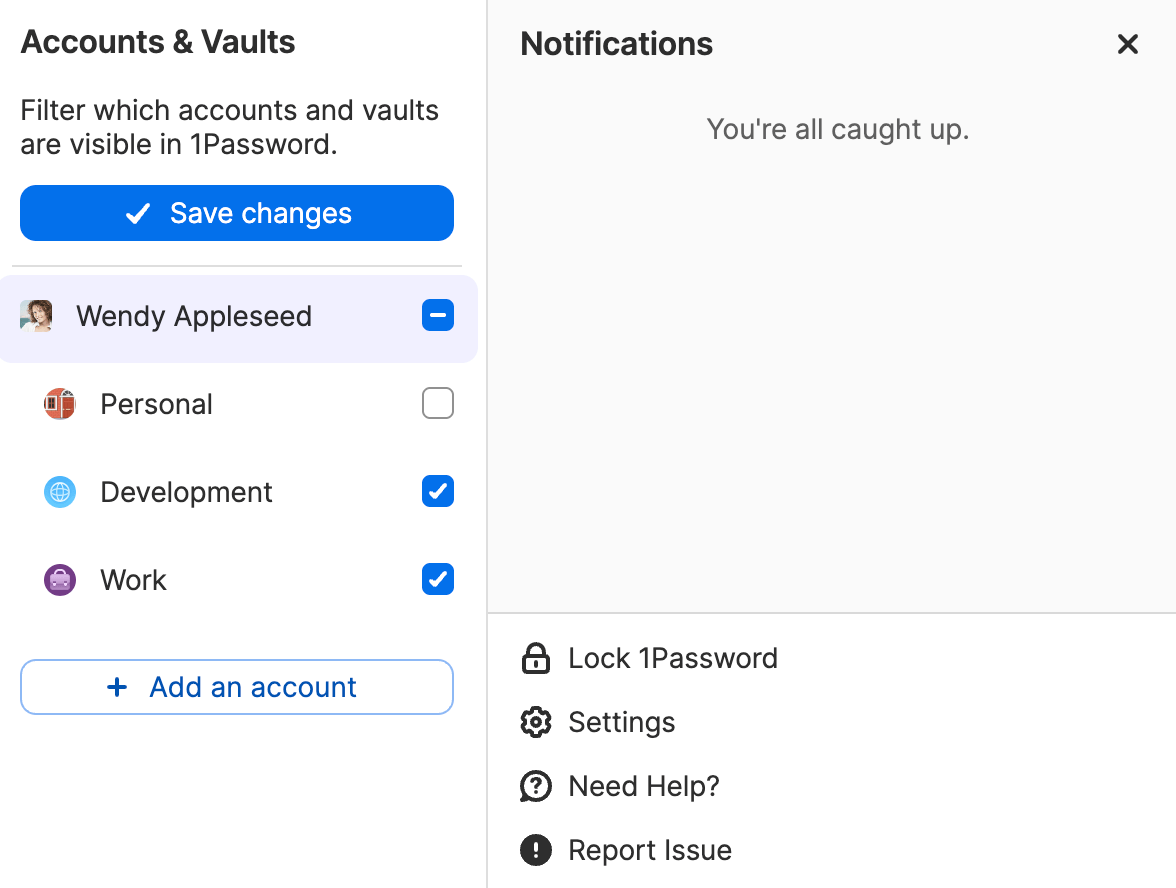Screen dimensions: 1176x888
Task: Choose the Need Help? menu option
Action: pyautogui.click(x=643, y=786)
